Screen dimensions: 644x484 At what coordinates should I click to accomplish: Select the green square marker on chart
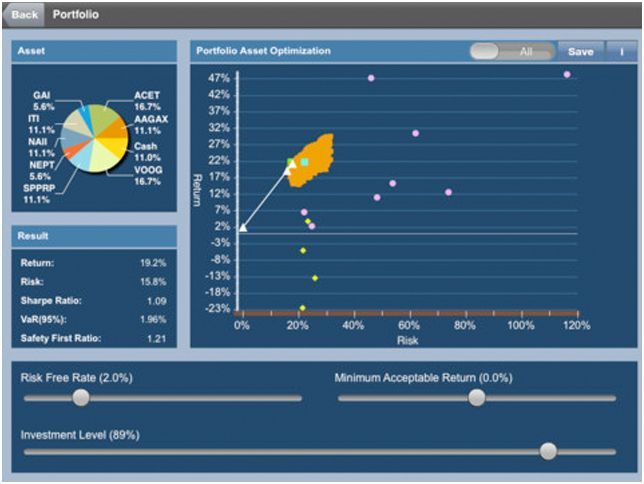(291, 162)
